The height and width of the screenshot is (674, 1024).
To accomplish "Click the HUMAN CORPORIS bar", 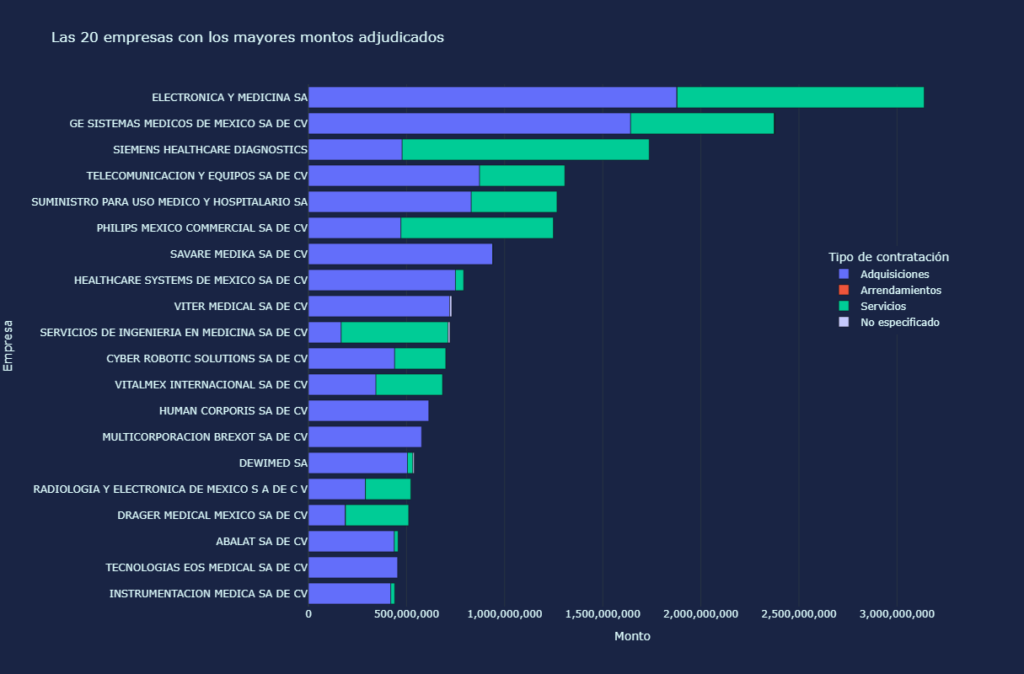I will point(368,411).
